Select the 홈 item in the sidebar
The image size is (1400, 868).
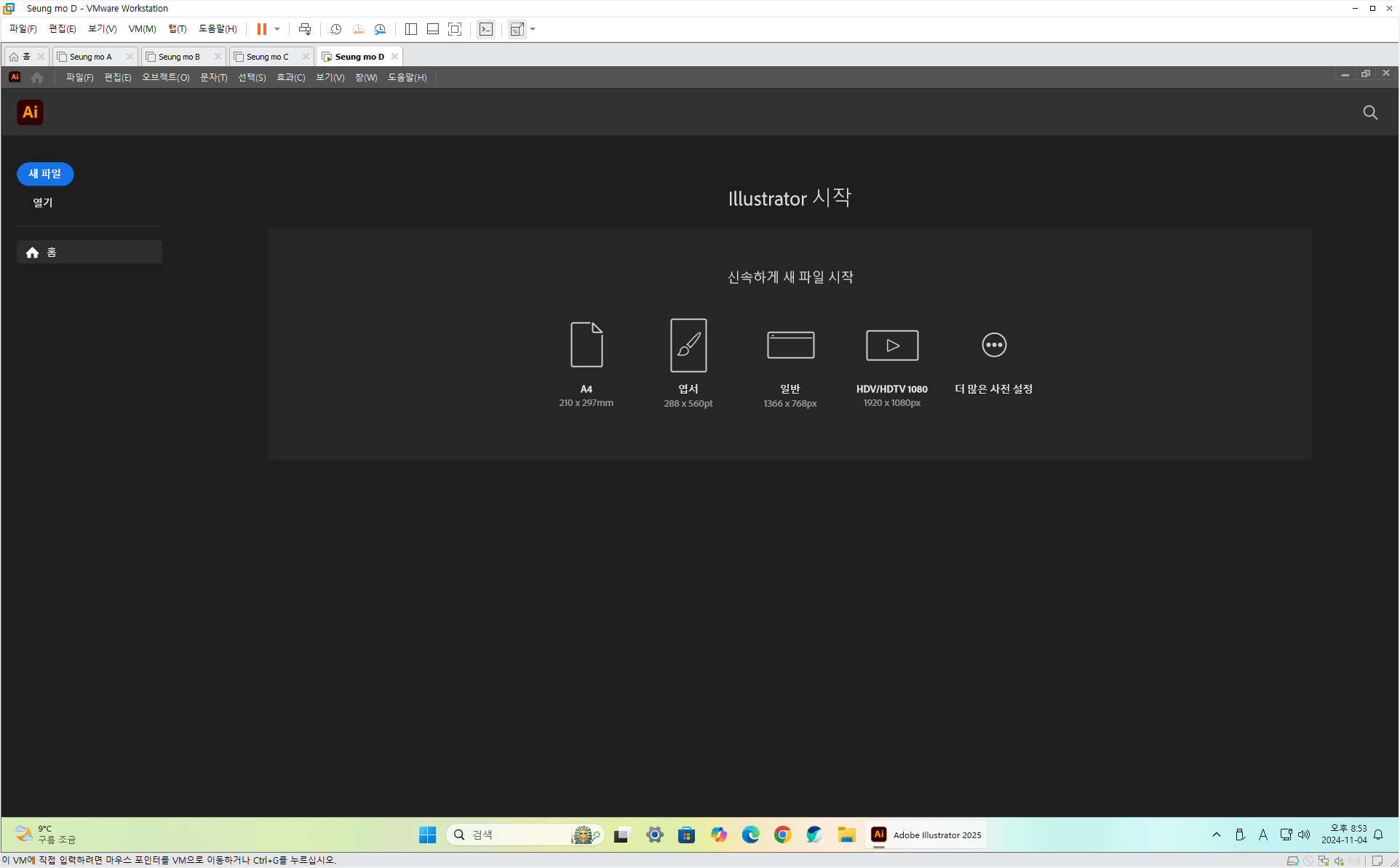tap(89, 252)
